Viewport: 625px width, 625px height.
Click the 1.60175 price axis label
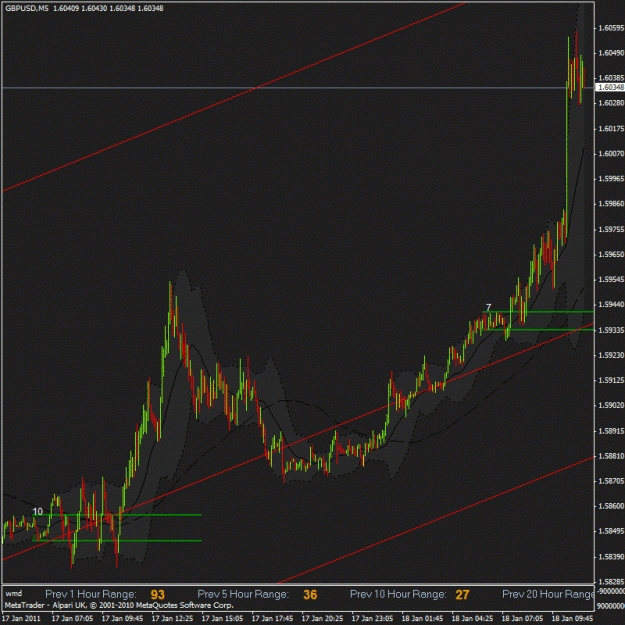pyautogui.click(x=611, y=129)
